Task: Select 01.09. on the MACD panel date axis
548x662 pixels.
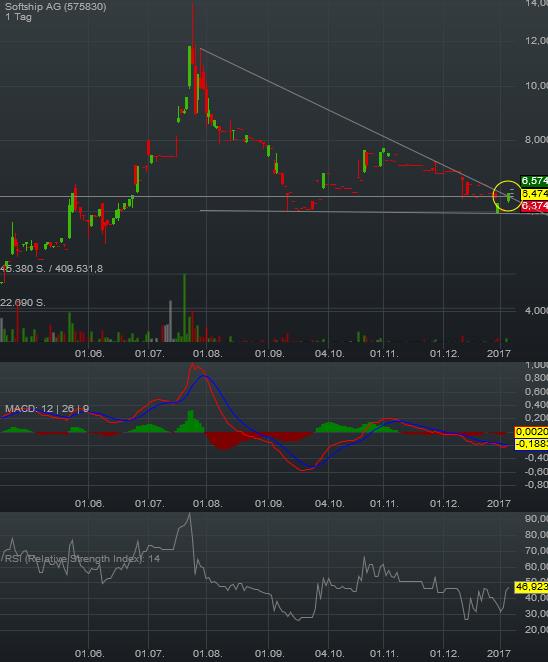Action: click(269, 504)
